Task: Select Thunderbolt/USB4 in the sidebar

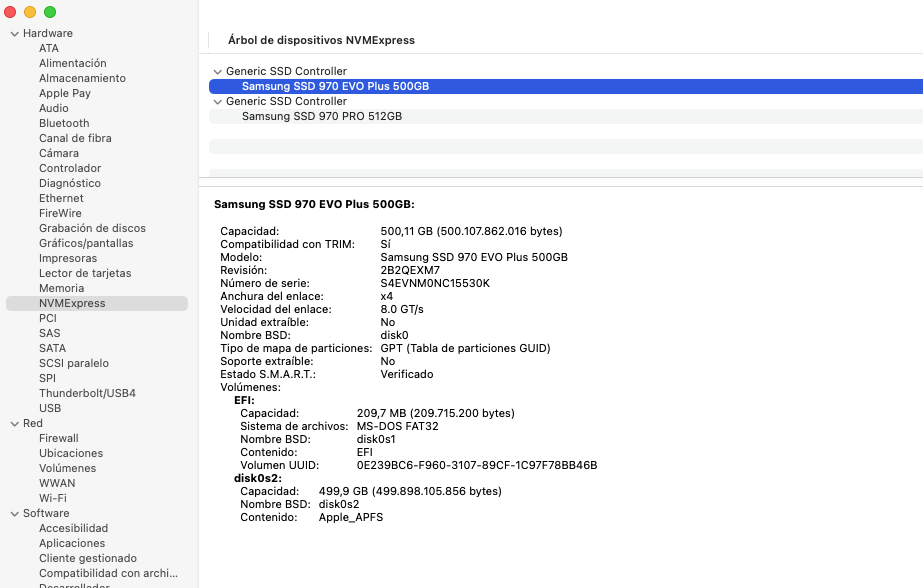Action: pyautogui.click(x=87, y=393)
